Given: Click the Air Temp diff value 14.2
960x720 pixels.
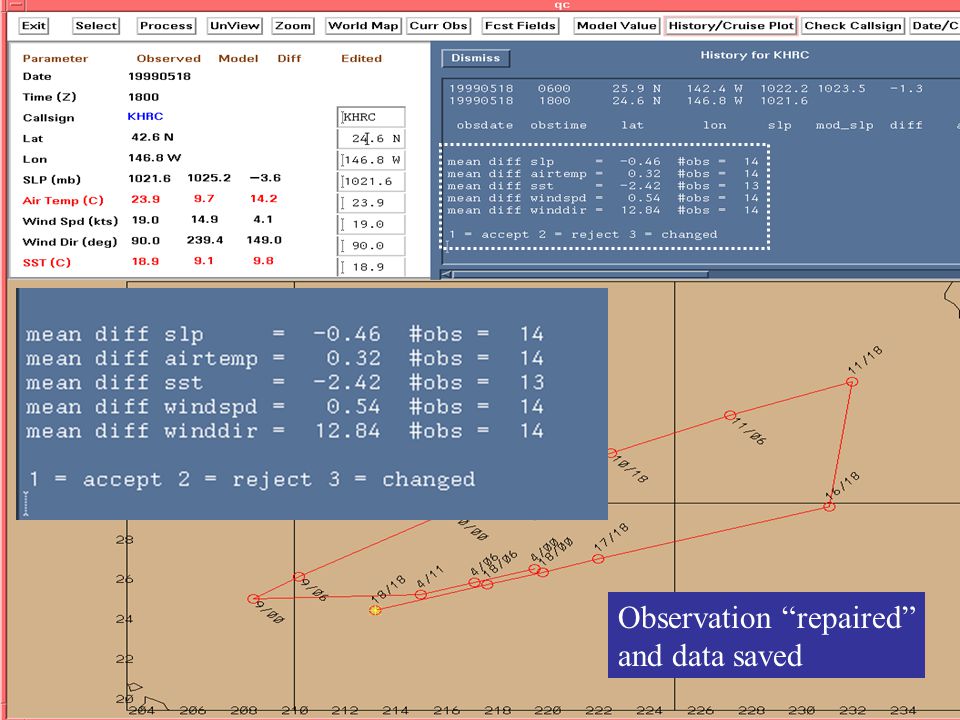Looking at the screenshot, I should (263, 198).
